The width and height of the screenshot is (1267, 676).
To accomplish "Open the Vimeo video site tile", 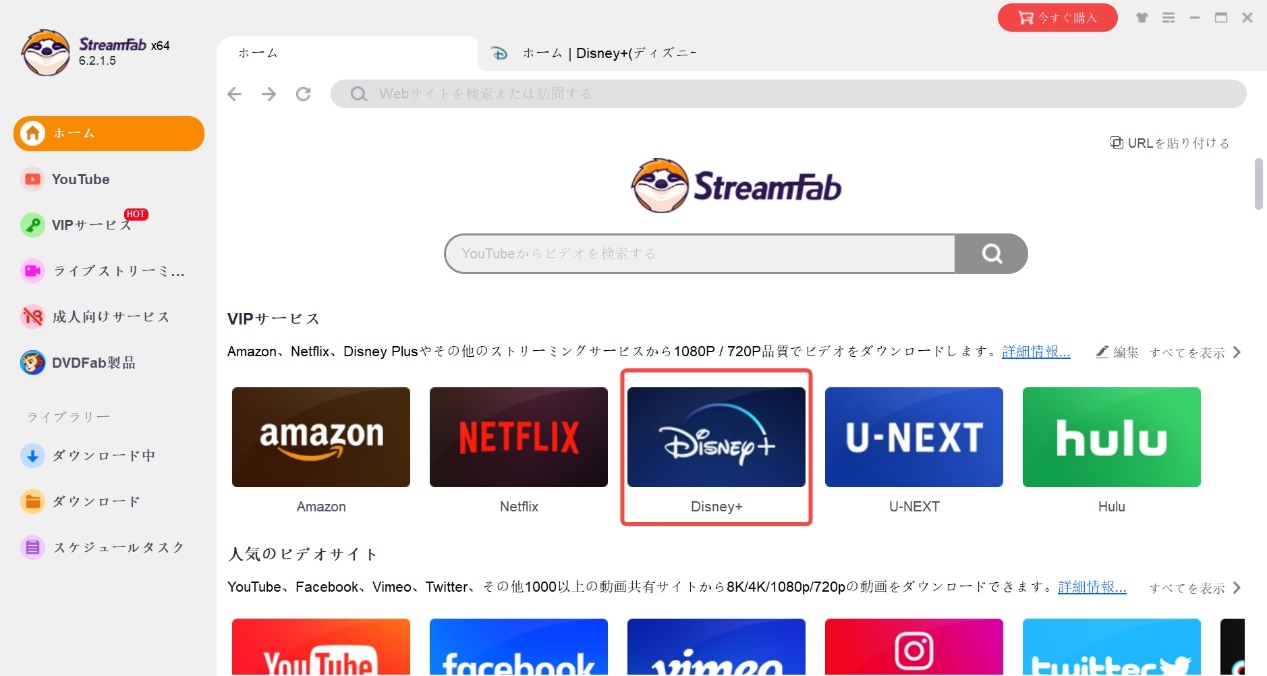I will [716, 647].
